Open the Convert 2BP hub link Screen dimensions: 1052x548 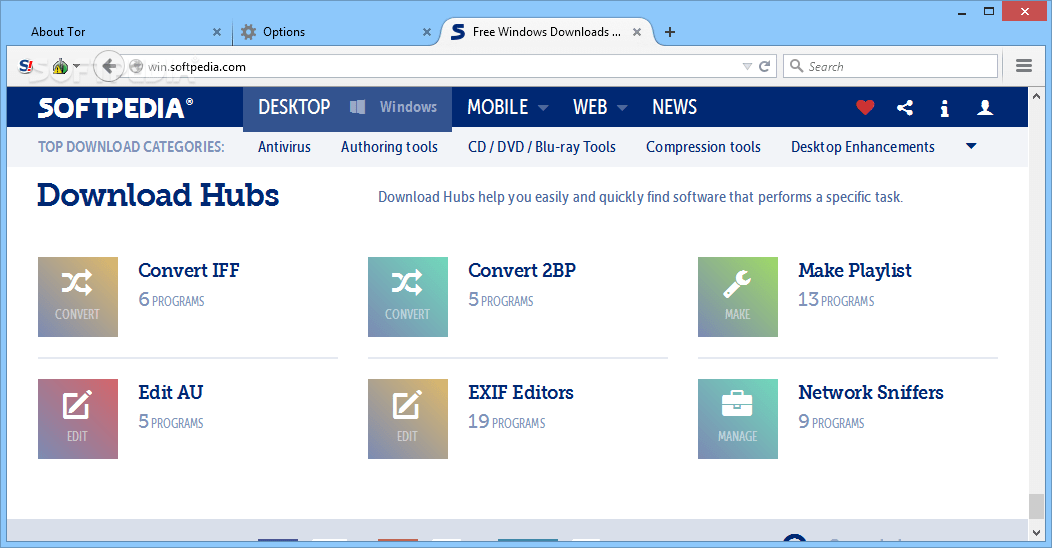click(x=522, y=270)
